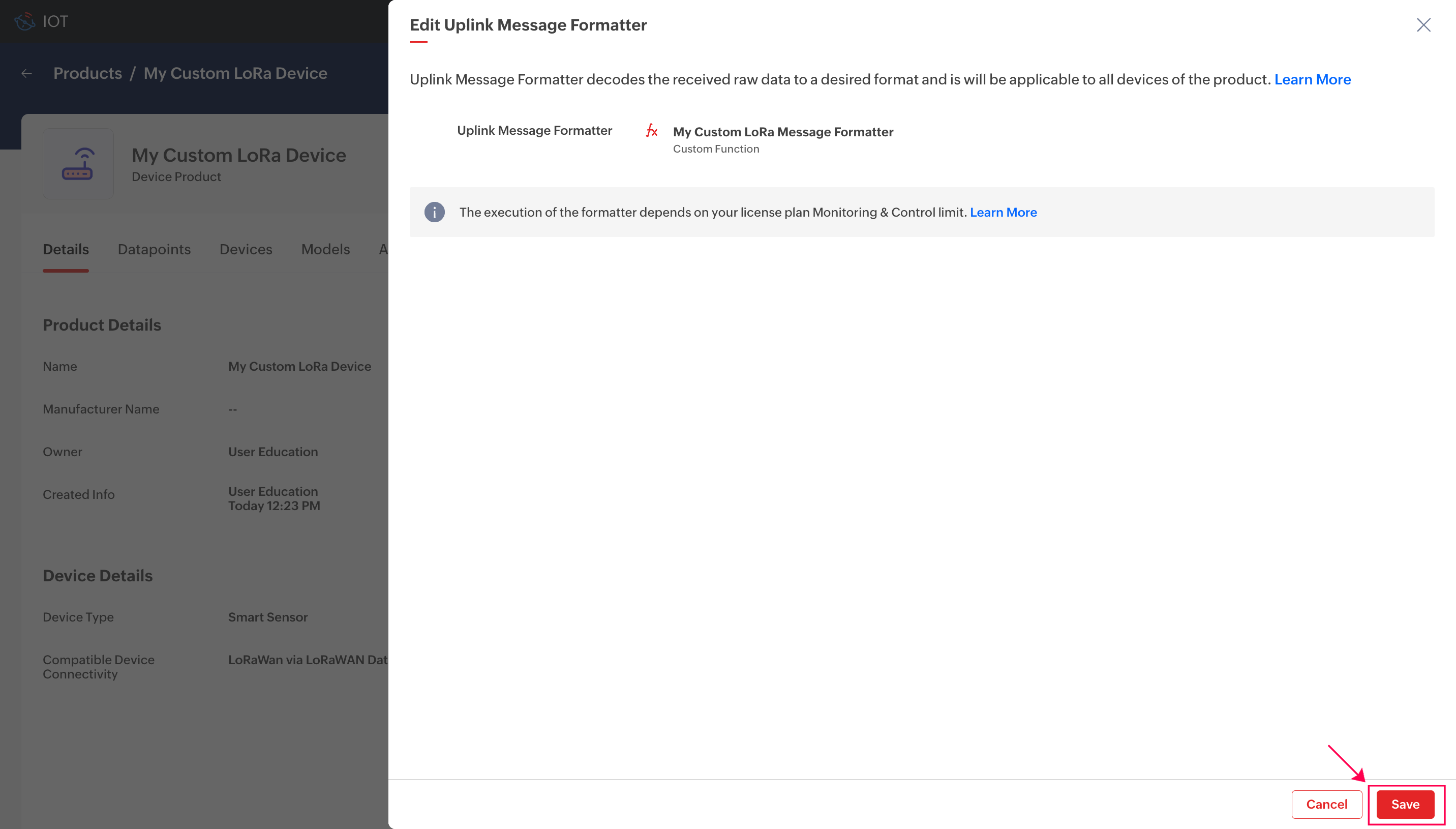Click the fx custom function icon
Viewport: 1456px width, 829px height.
(651, 131)
